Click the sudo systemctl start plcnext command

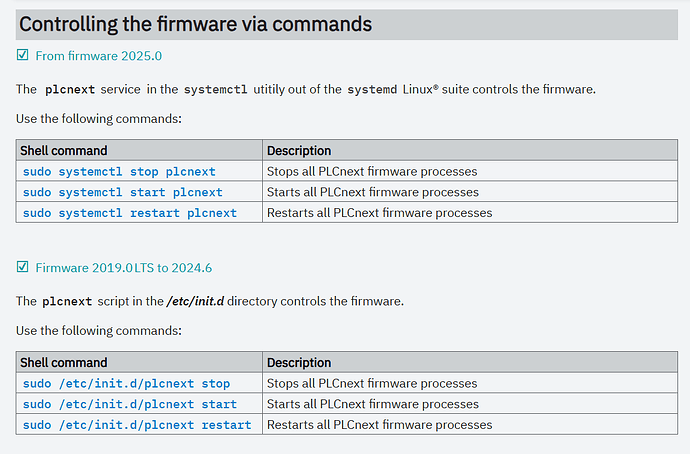coord(122,192)
